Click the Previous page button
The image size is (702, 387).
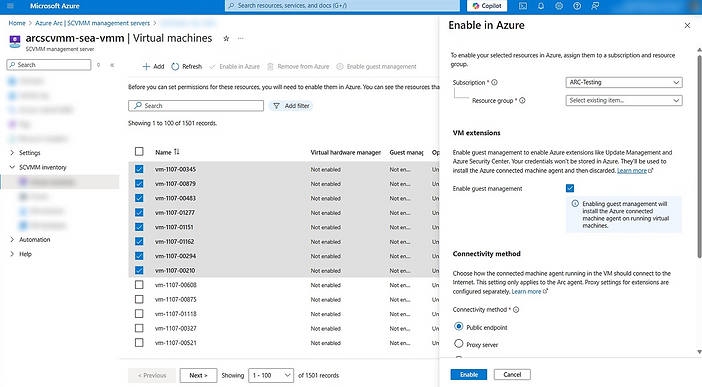(152, 375)
